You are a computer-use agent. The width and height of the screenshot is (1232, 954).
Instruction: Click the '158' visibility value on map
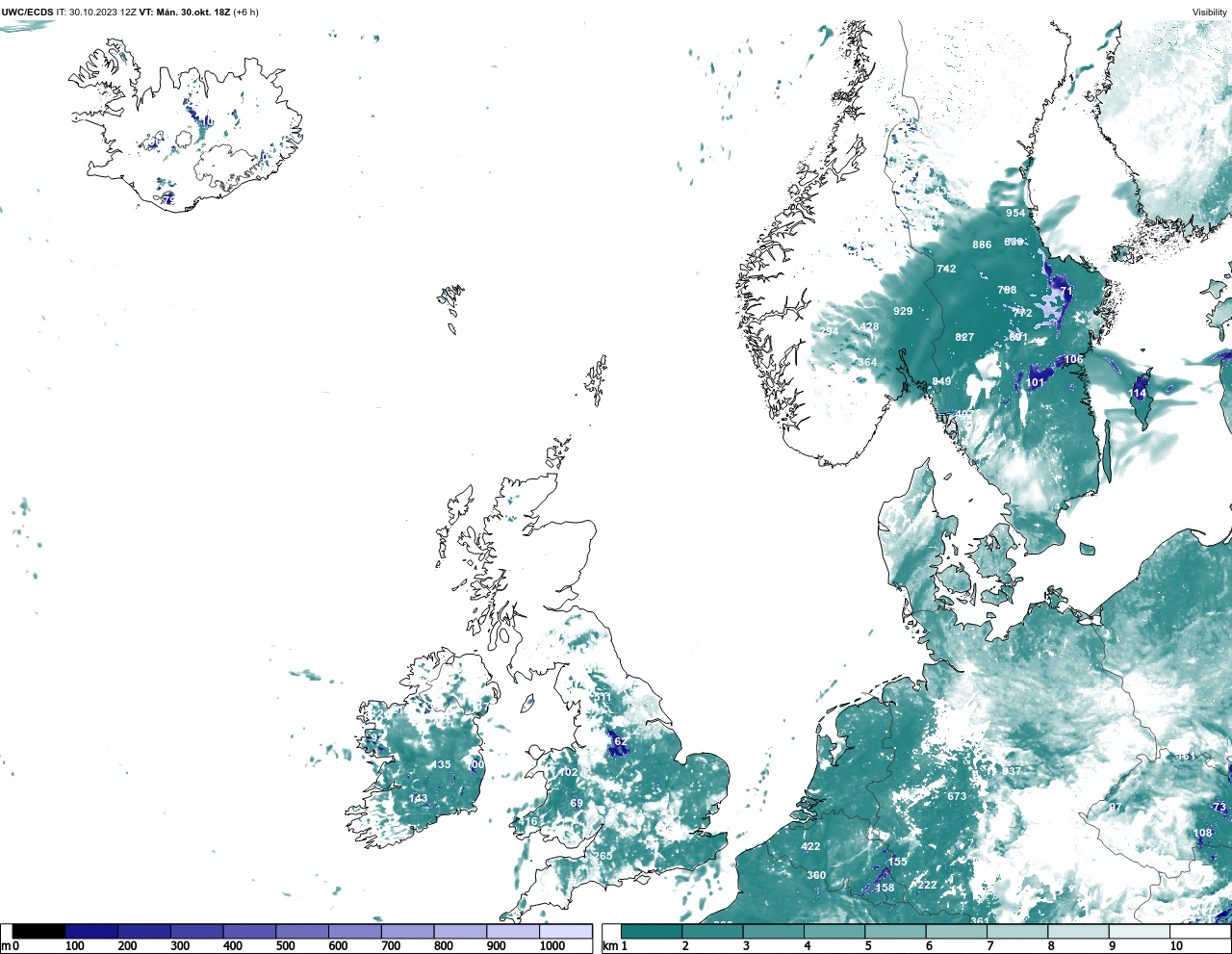pyautogui.click(x=885, y=888)
